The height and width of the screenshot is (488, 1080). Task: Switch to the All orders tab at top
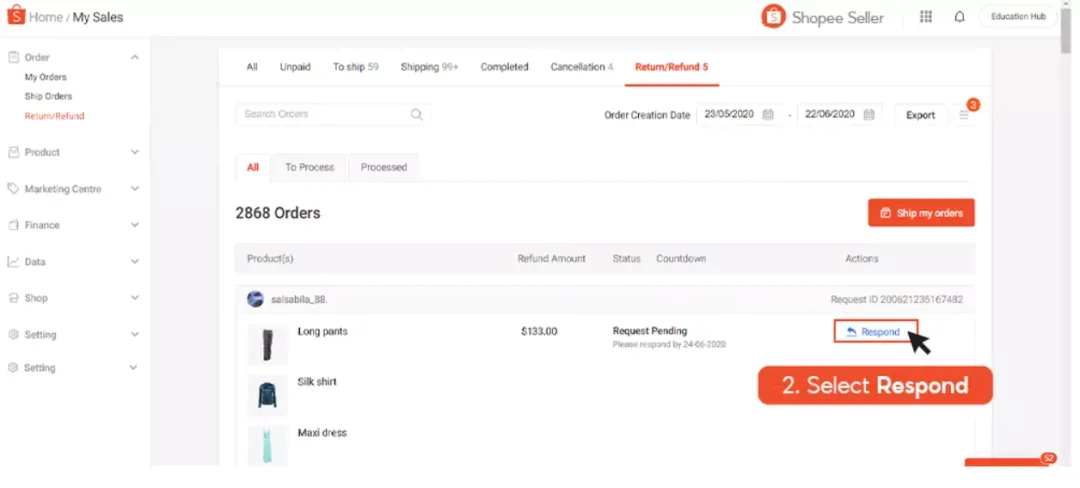pyautogui.click(x=252, y=67)
